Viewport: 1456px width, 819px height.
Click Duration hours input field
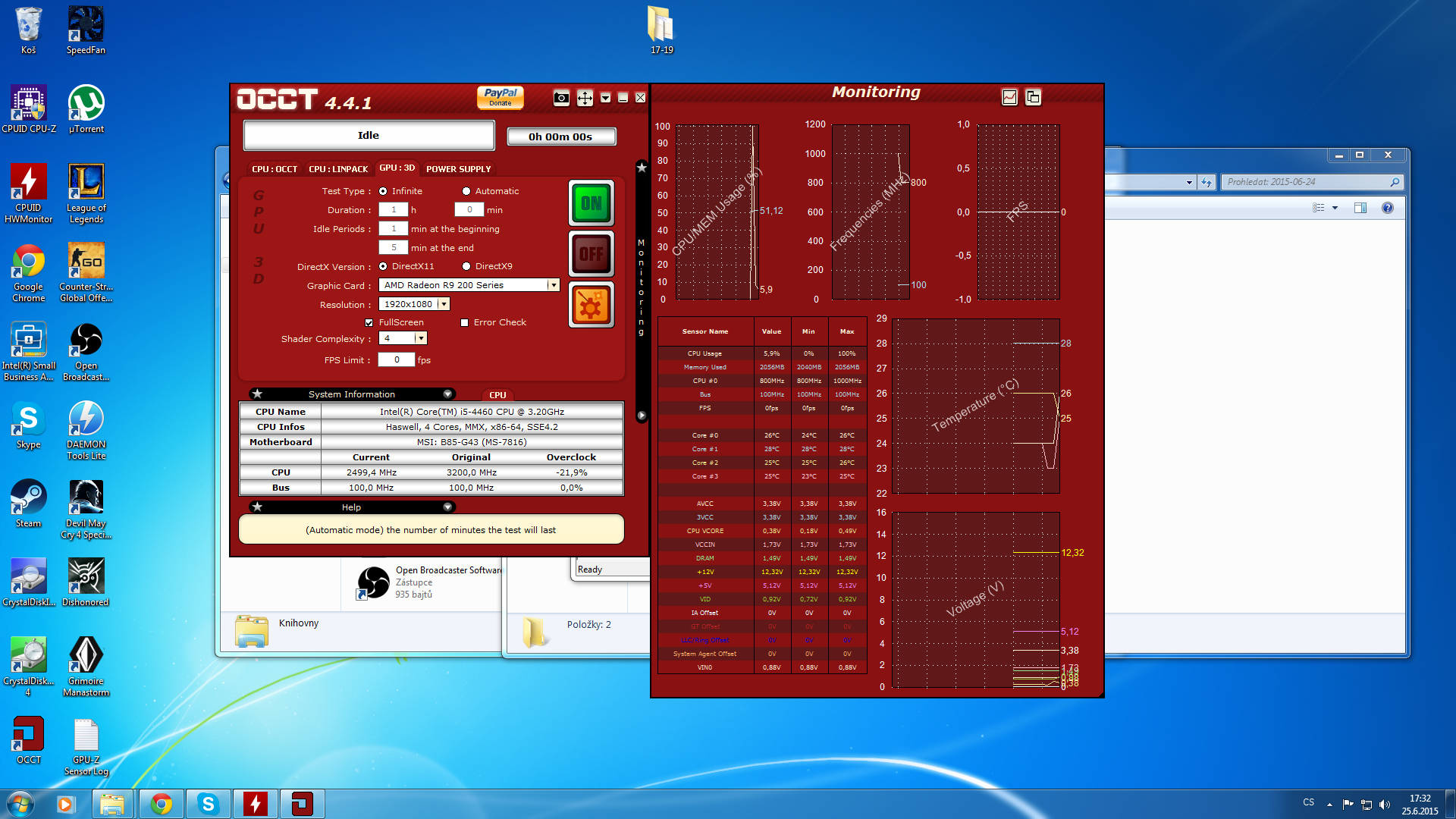tap(394, 210)
